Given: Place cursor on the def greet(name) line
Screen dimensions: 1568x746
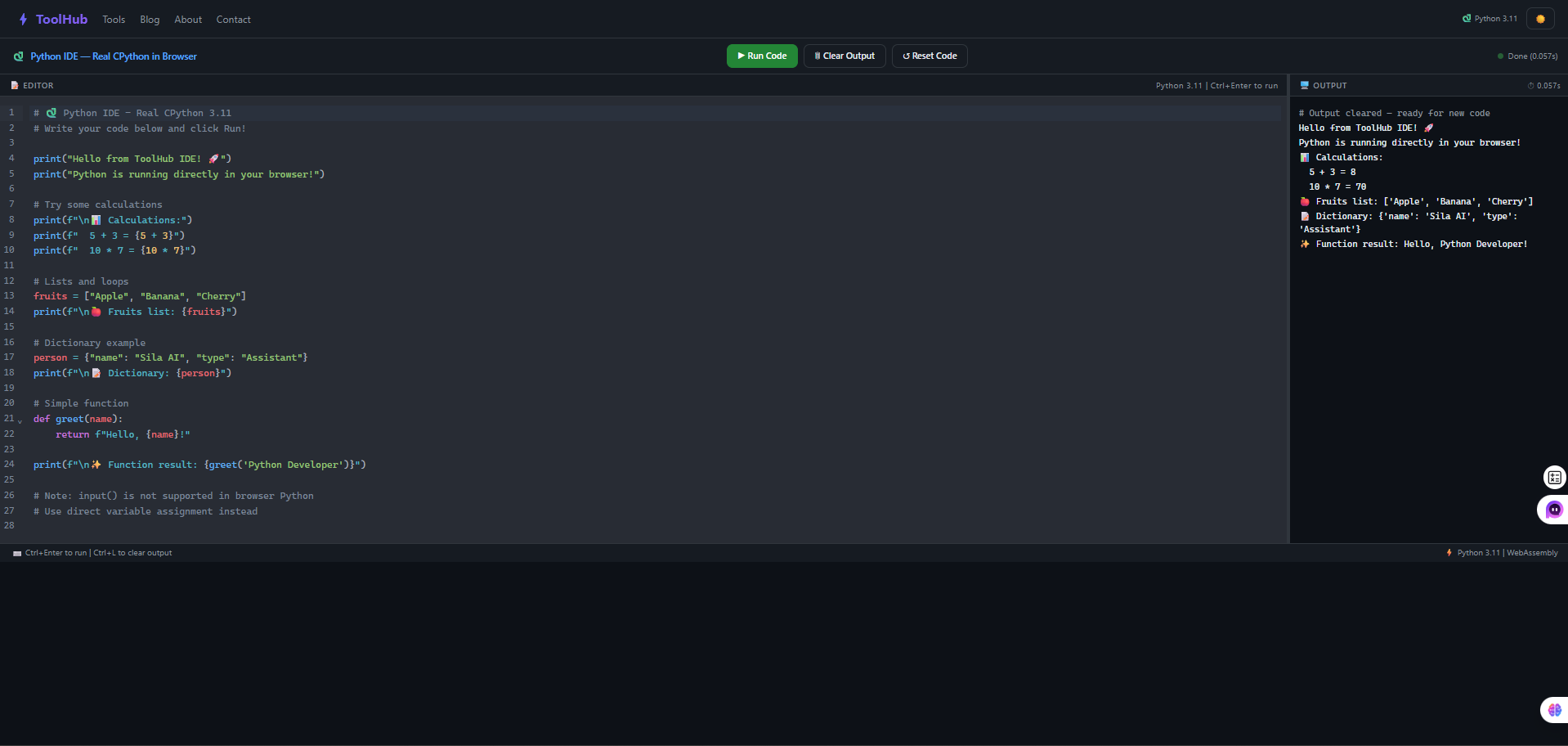Looking at the screenshot, I should (78, 419).
